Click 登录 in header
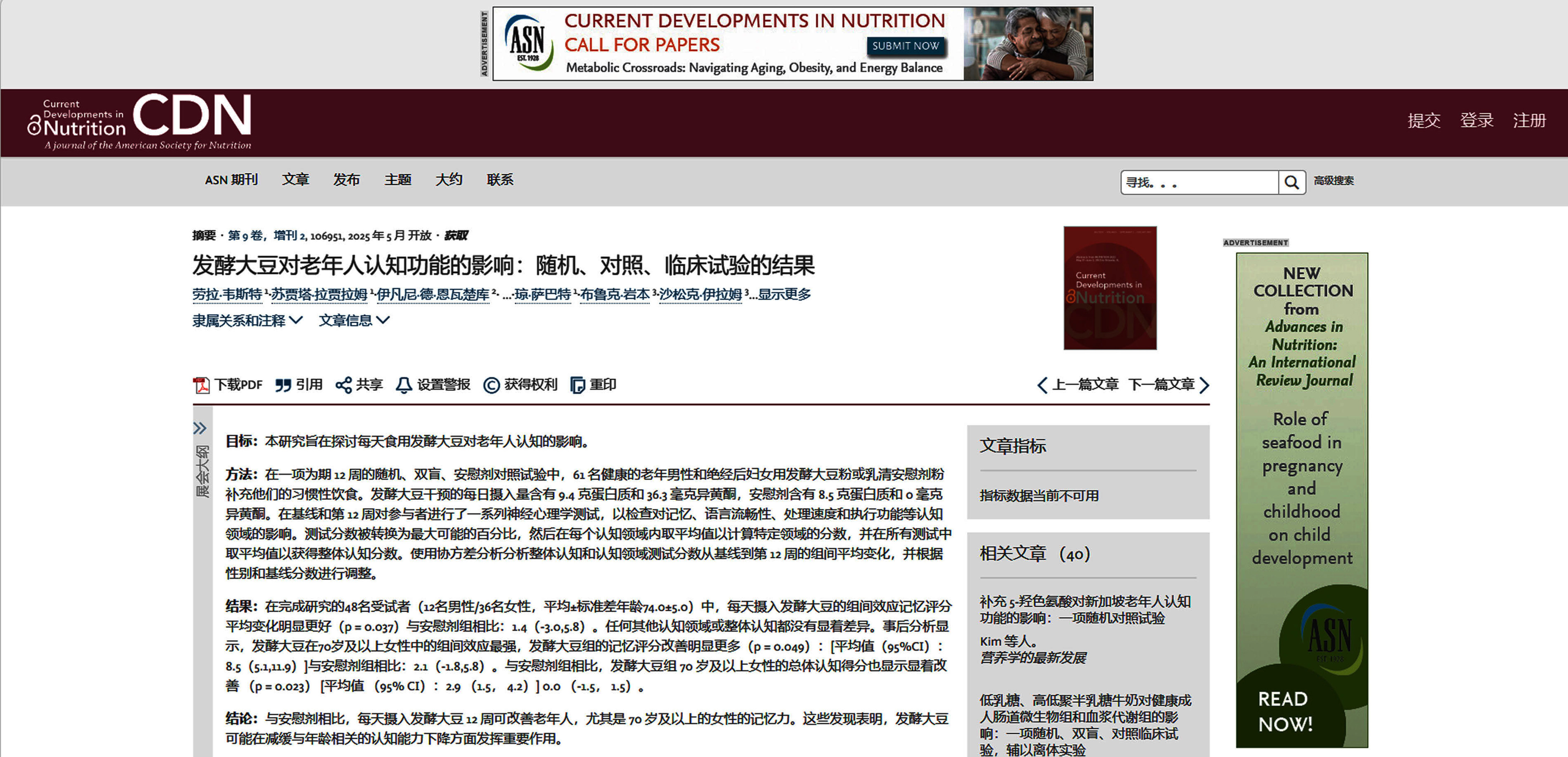The image size is (1568, 757). pyautogui.click(x=1477, y=121)
